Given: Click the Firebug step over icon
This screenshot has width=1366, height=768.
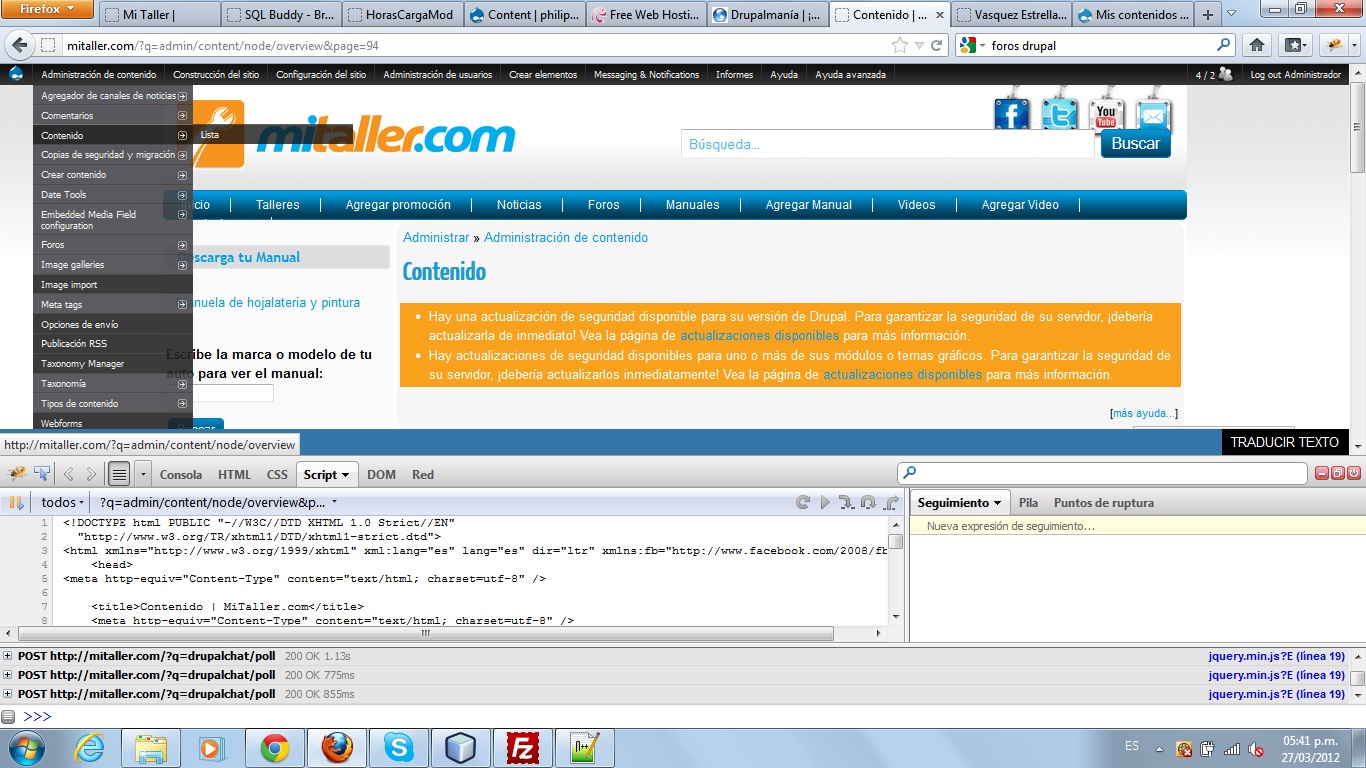Looking at the screenshot, I should click(x=868, y=502).
